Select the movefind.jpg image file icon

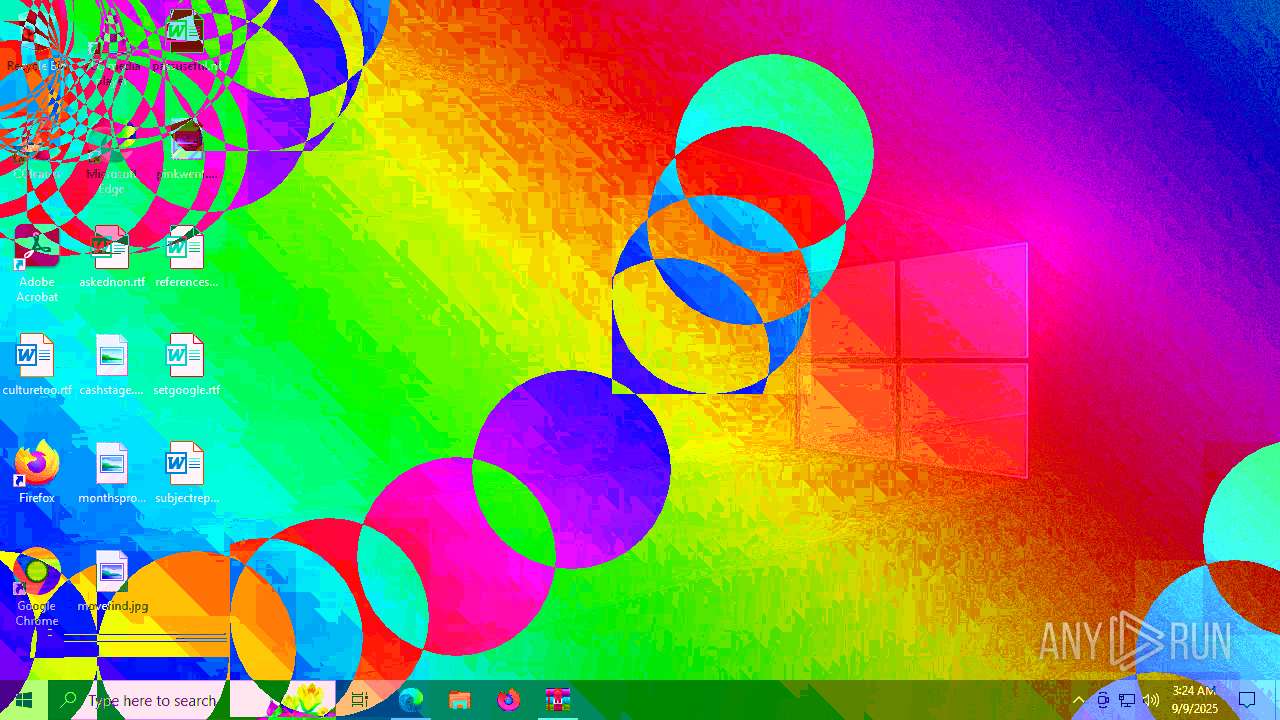[111, 580]
